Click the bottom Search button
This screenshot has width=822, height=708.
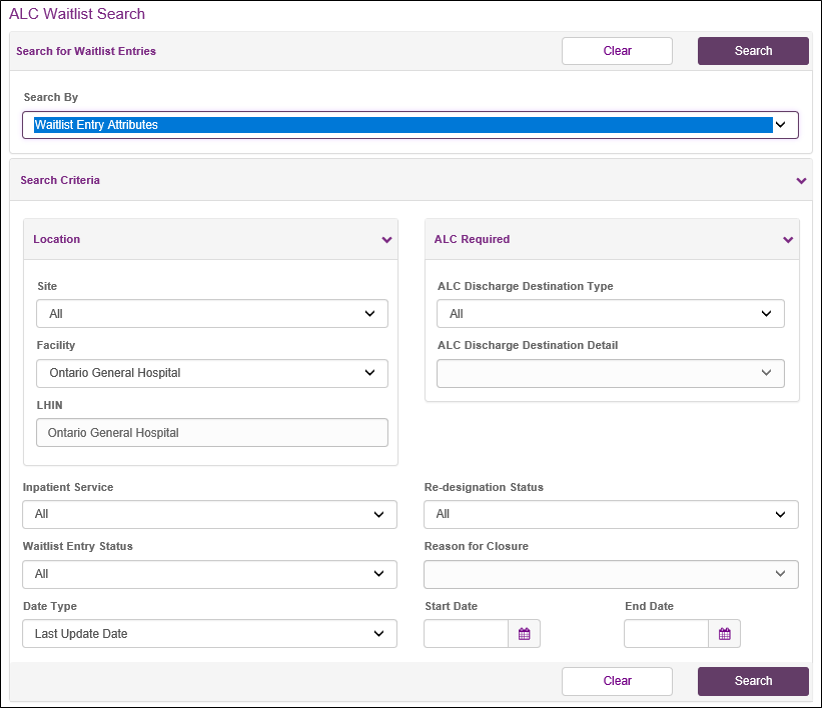(753, 681)
